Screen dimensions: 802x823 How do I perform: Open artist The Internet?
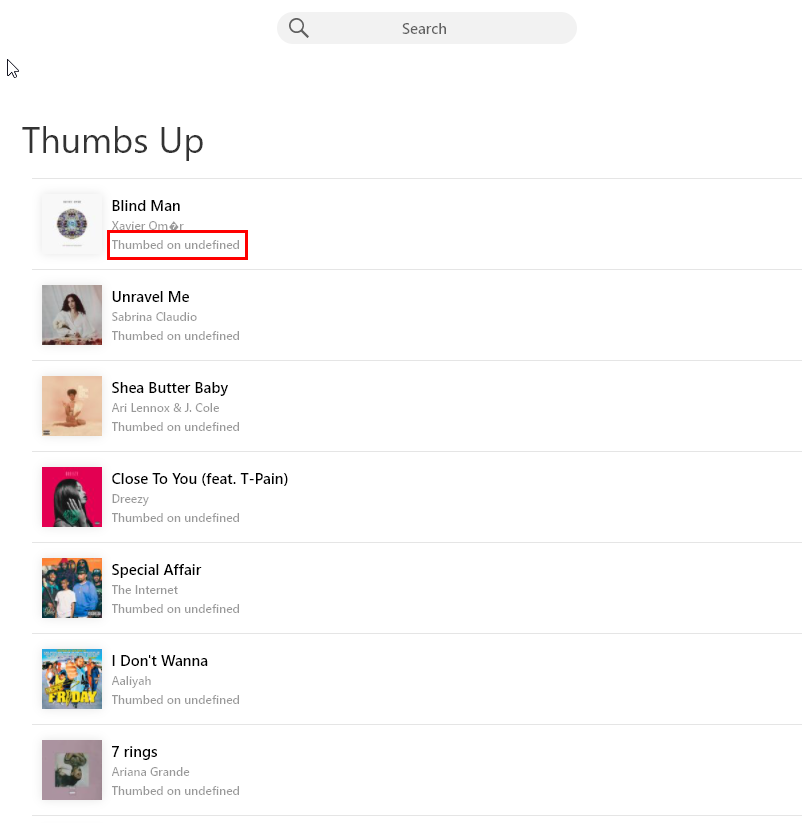(145, 590)
